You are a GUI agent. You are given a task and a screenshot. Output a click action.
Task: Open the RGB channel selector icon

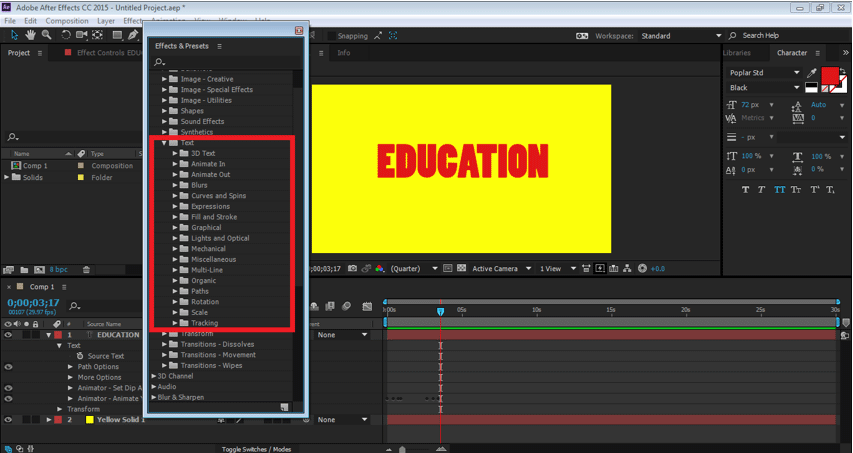379,269
